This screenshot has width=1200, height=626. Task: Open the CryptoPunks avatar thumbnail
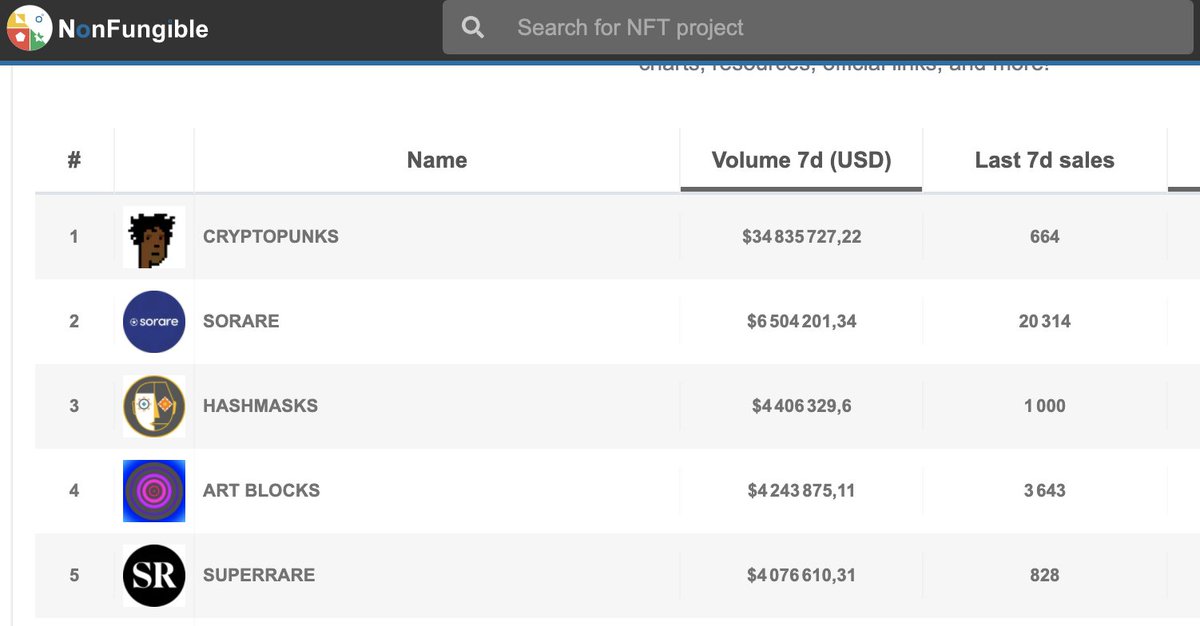click(154, 237)
